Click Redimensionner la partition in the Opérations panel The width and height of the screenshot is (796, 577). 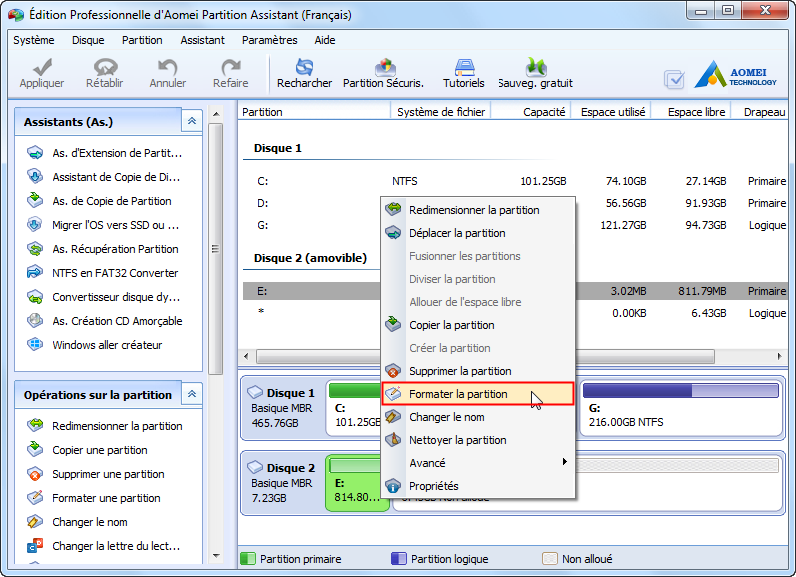tap(105, 426)
